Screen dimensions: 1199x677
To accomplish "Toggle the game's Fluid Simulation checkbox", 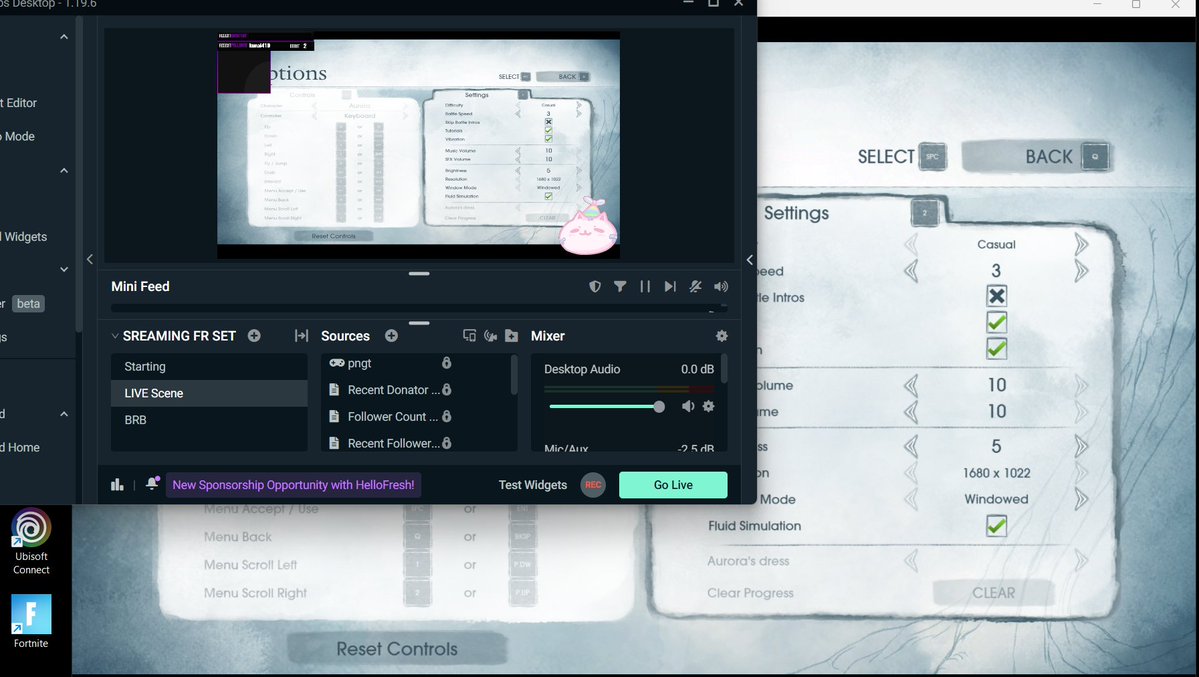I will pos(996,526).
